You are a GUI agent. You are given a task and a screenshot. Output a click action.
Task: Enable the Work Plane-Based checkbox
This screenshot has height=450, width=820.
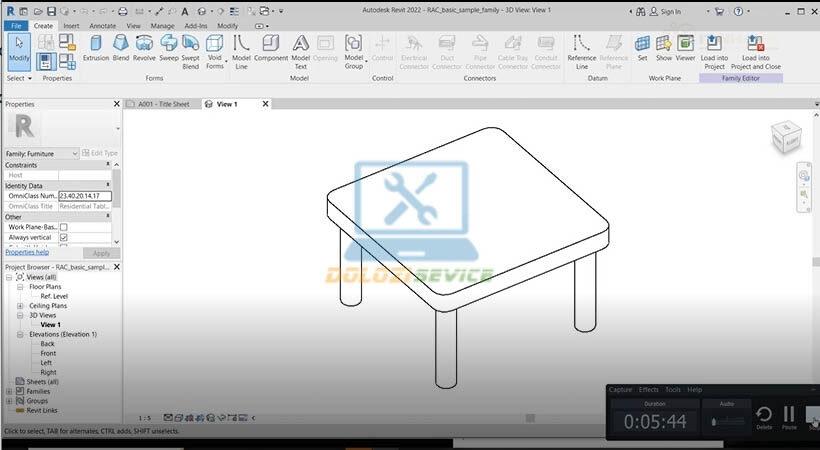point(64,227)
